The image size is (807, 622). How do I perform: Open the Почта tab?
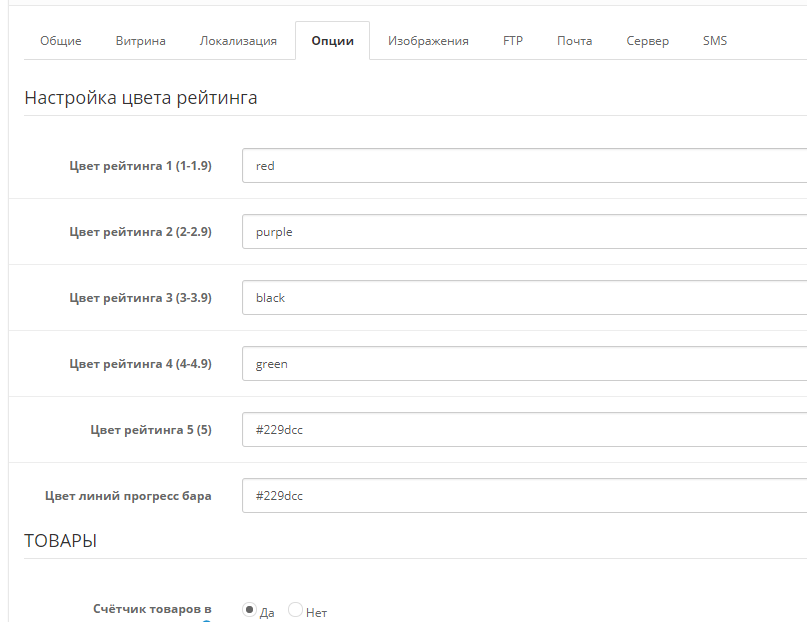[x=574, y=41]
